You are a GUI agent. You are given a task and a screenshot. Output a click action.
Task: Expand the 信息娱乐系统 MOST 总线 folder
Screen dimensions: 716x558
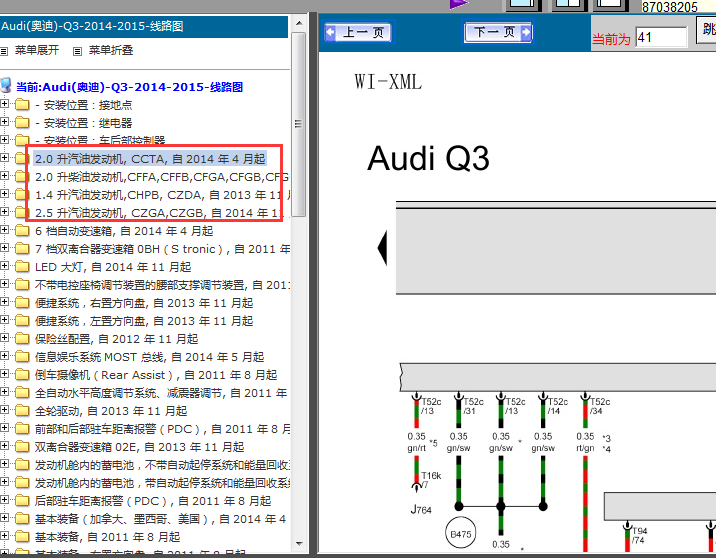click(4, 356)
